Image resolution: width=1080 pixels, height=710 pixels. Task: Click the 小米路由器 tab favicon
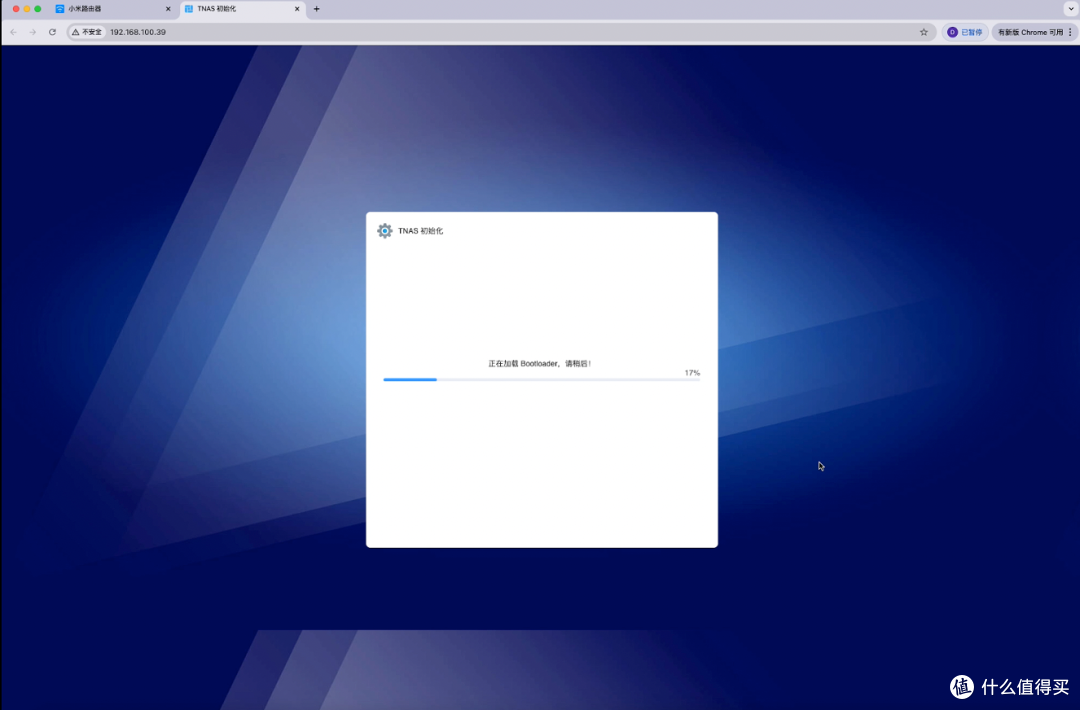[60, 9]
